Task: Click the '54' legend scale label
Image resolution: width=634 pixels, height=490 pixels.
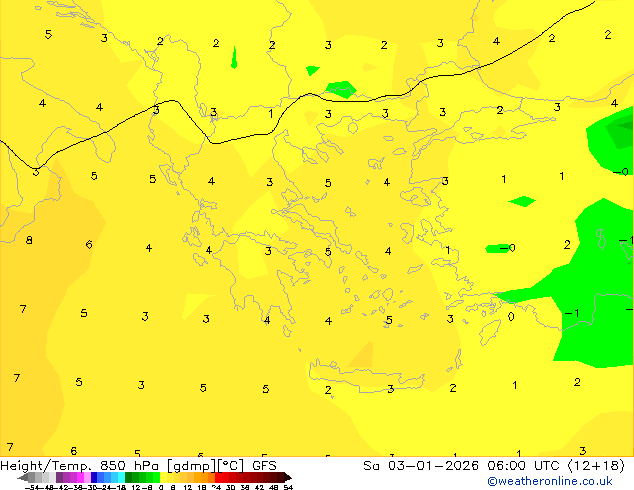Action: (288, 487)
